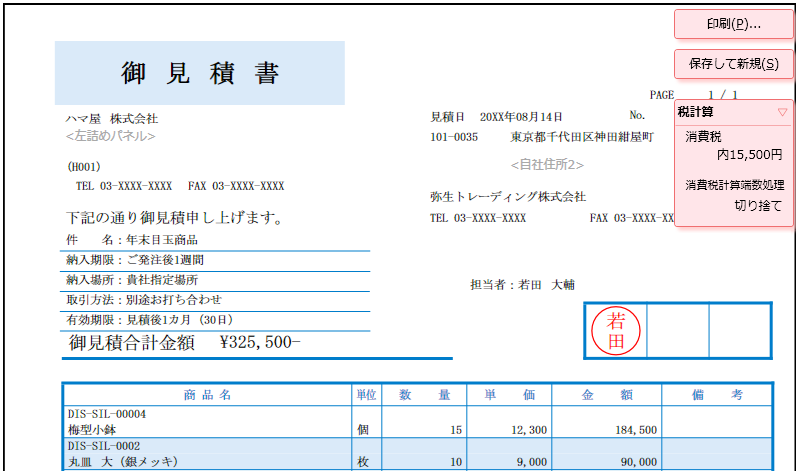
Task: Open the 切り捨て rounding setting
Action: pyautogui.click(x=759, y=207)
